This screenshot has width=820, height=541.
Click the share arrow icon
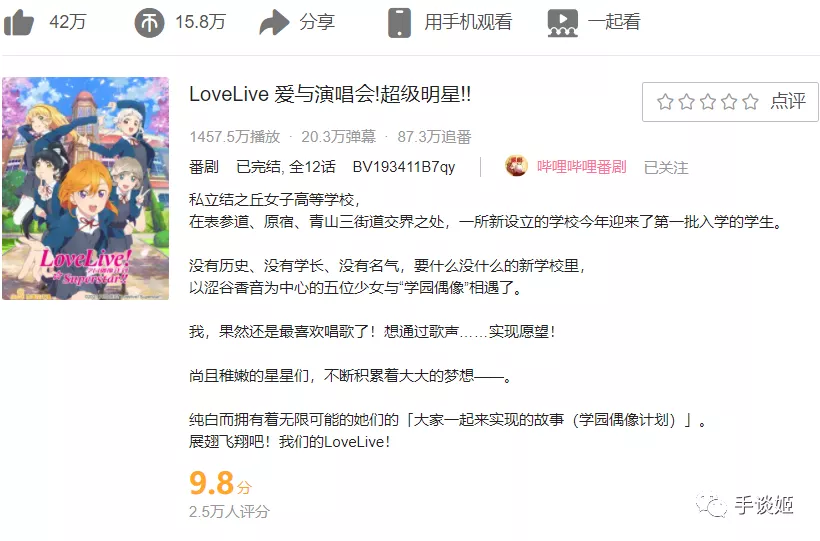274,22
